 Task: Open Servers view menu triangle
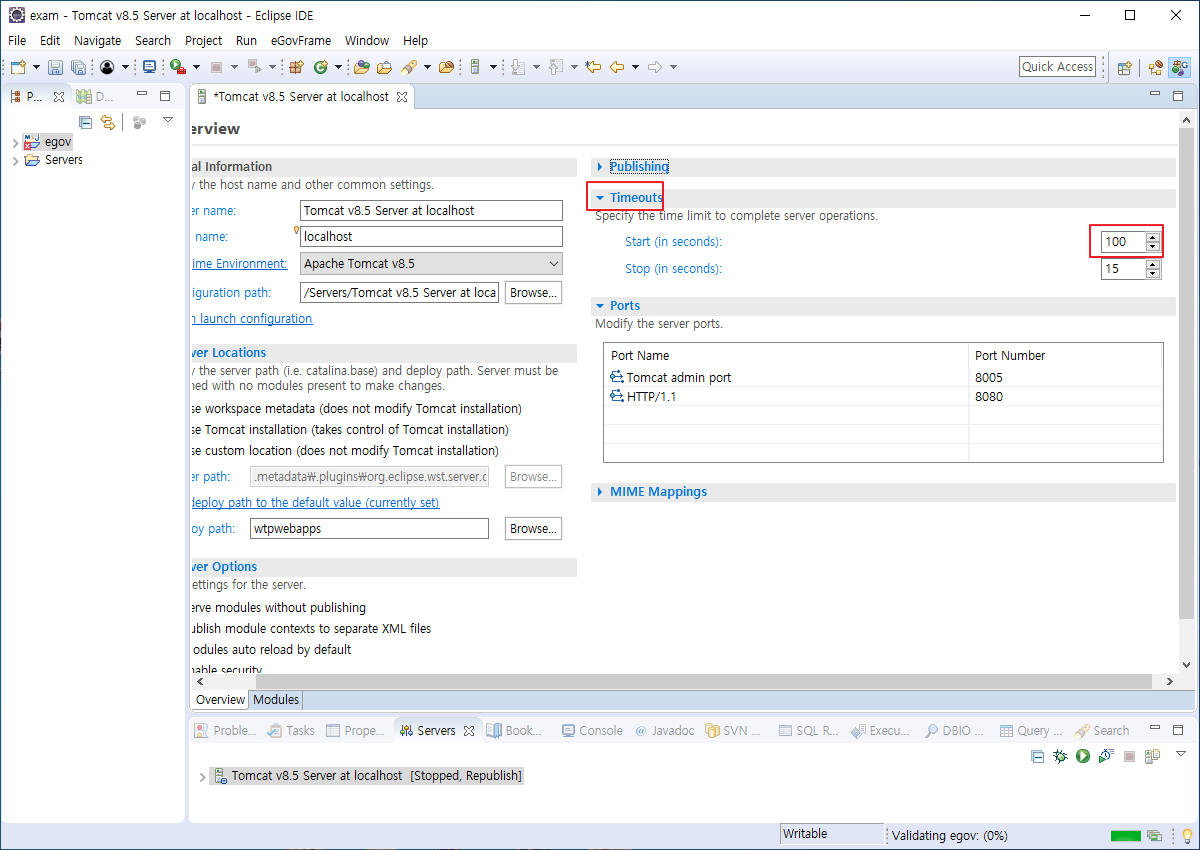[x=1181, y=754]
